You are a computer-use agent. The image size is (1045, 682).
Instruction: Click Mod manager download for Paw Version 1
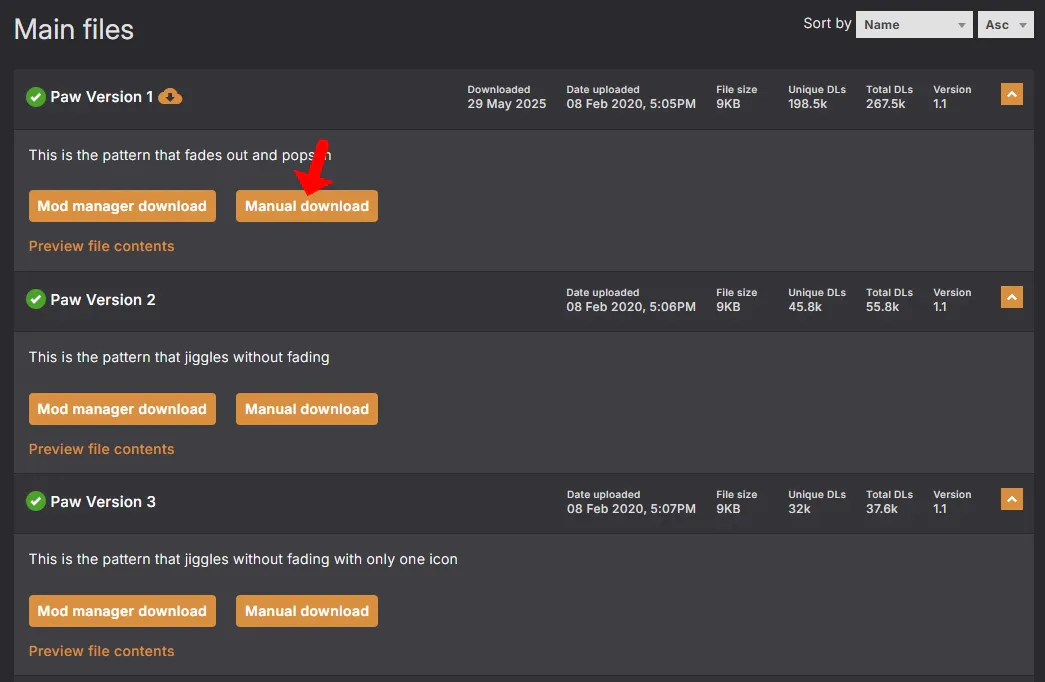click(122, 206)
